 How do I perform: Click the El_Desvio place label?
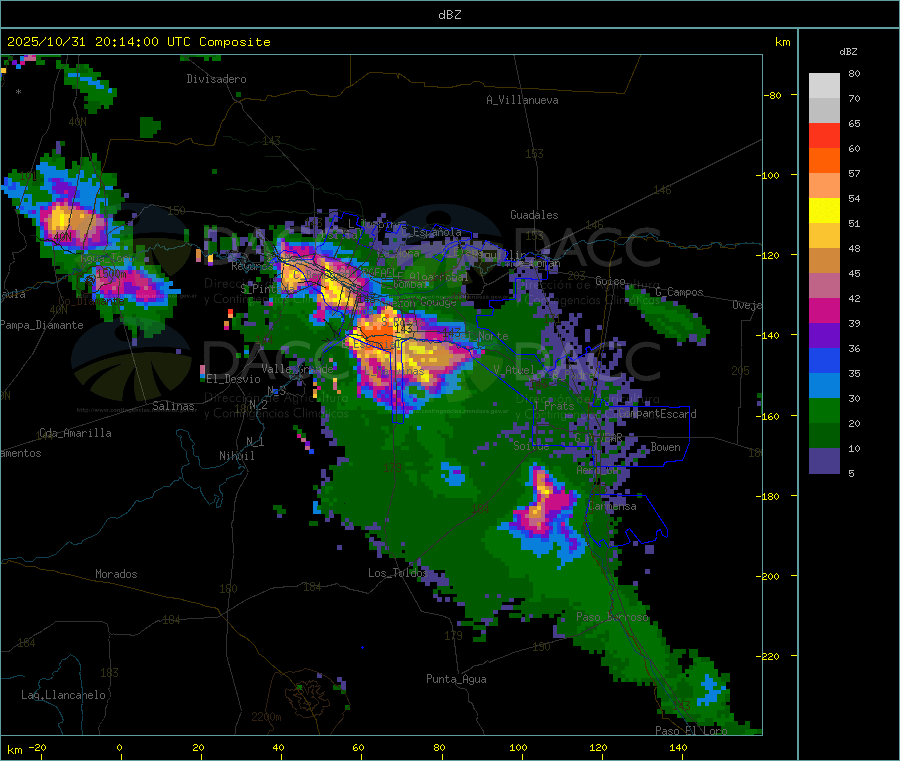(233, 379)
